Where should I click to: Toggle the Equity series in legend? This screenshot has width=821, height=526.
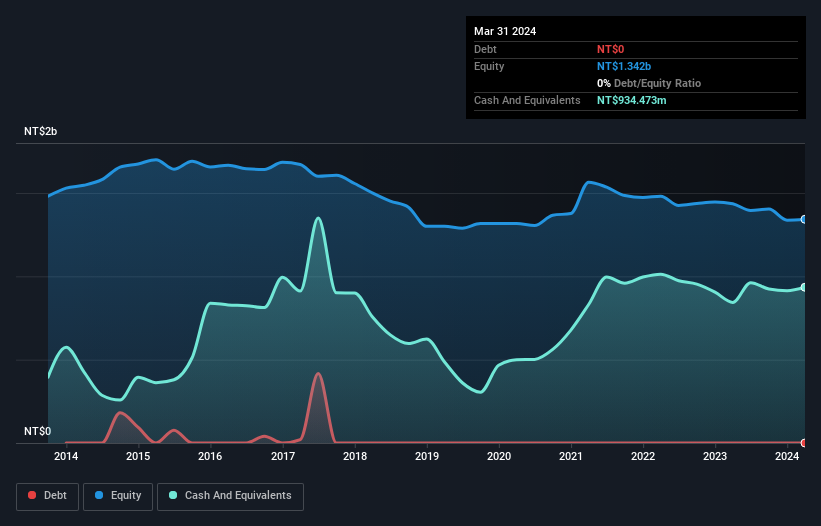click(118, 496)
